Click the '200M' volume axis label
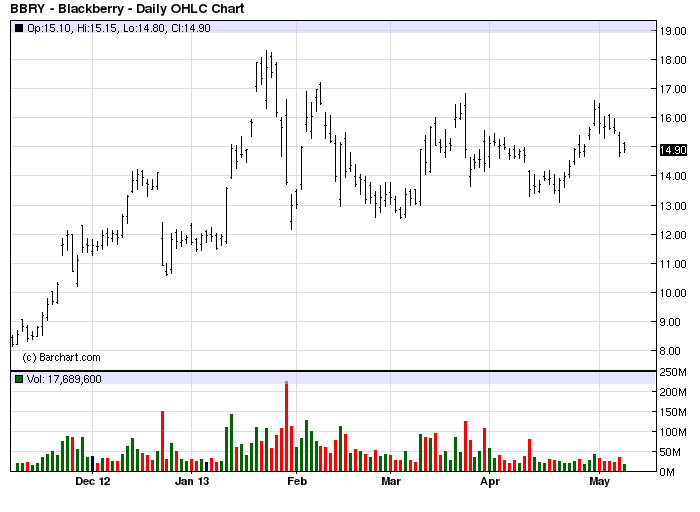This screenshot has width=700, height=512. pos(673,392)
